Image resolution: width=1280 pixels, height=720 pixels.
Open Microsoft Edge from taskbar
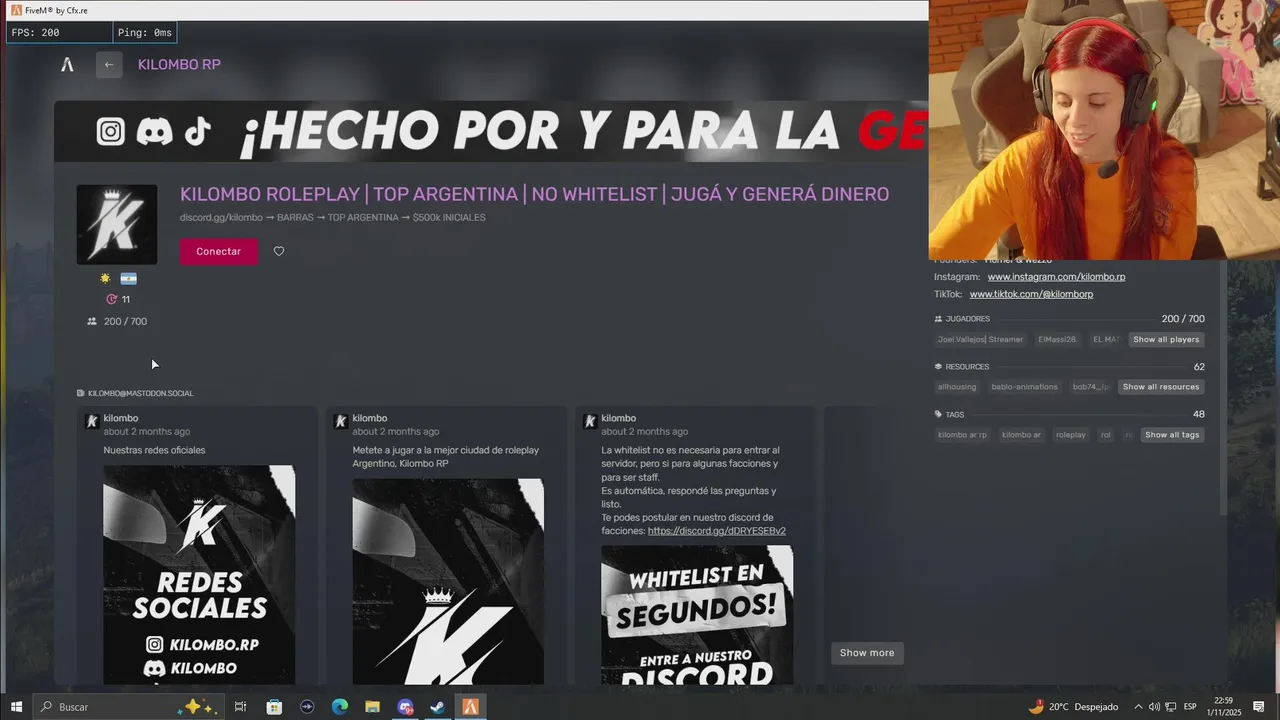[340, 707]
